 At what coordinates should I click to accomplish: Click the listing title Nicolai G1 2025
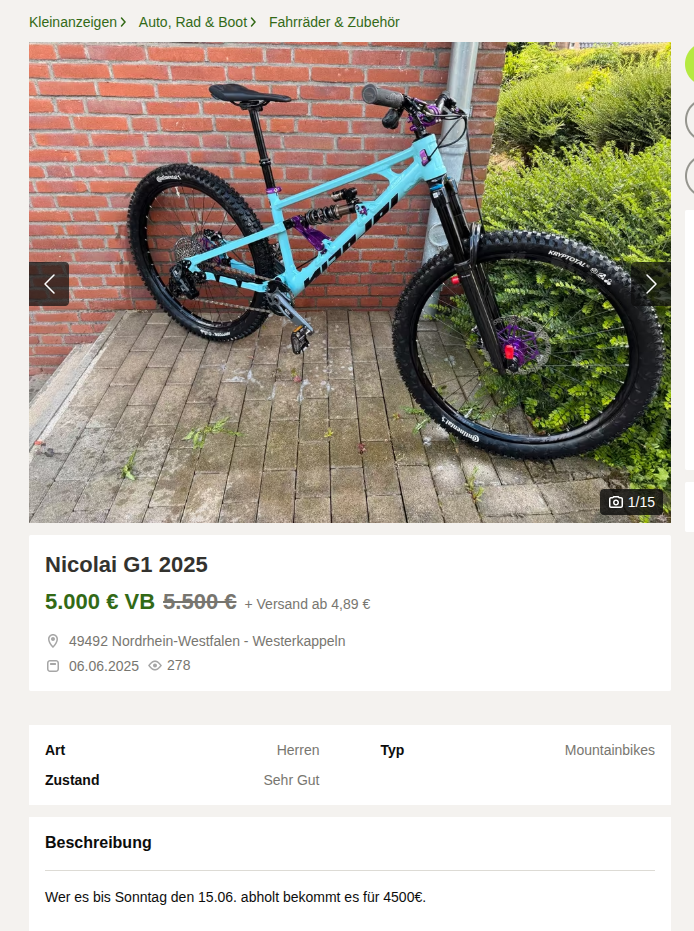click(x=126, y=564)
